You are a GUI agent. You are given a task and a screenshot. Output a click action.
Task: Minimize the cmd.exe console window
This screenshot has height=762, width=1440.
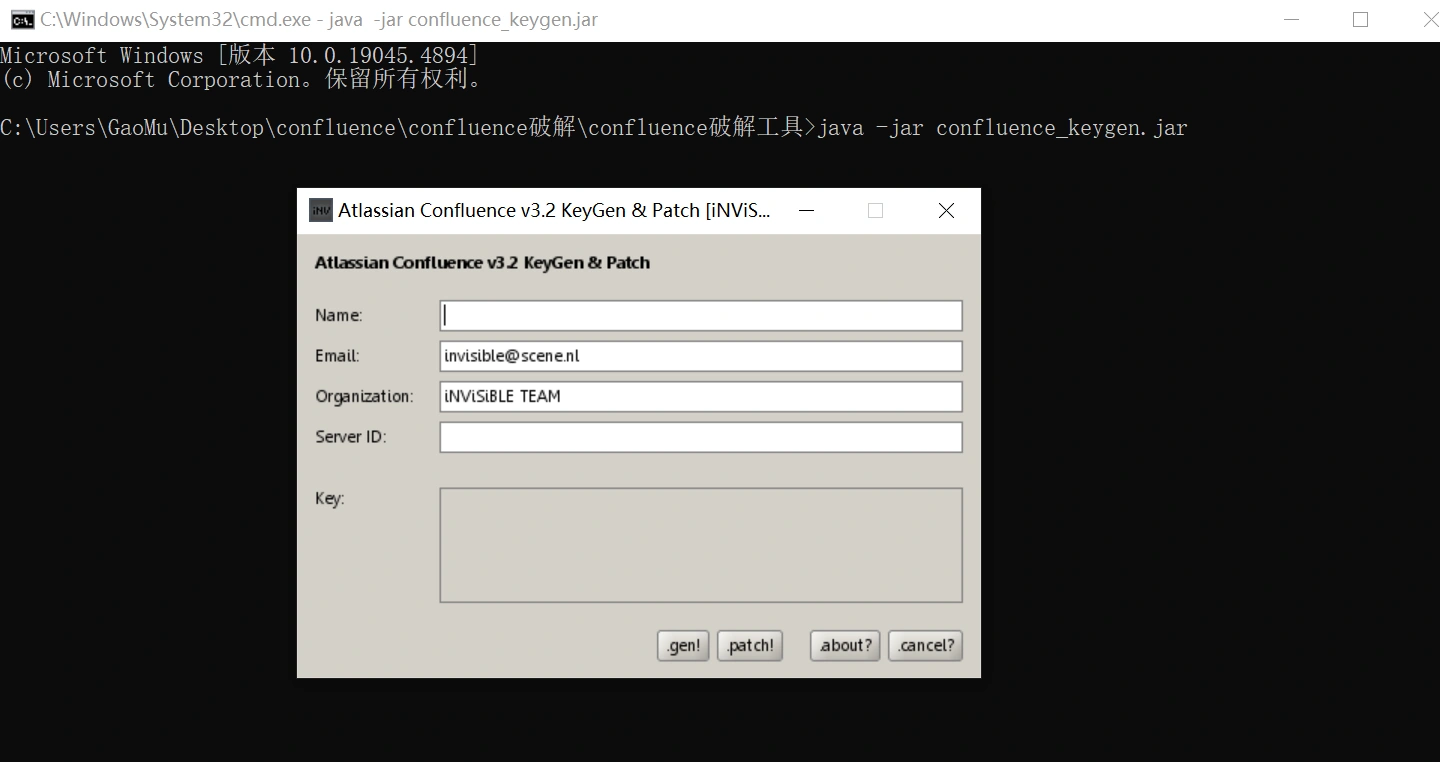tap(1290, 20)
